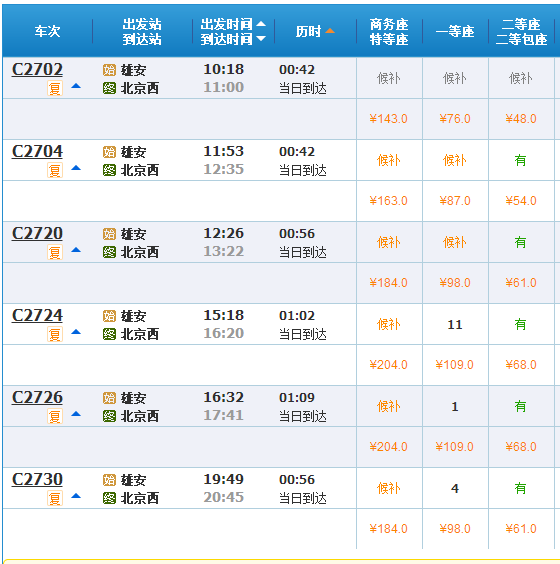This screenshot has height=564, width=560.
Task: Click the 终 terminus icon beside 北京西 for C2724
Action: (x=109, y=334)
